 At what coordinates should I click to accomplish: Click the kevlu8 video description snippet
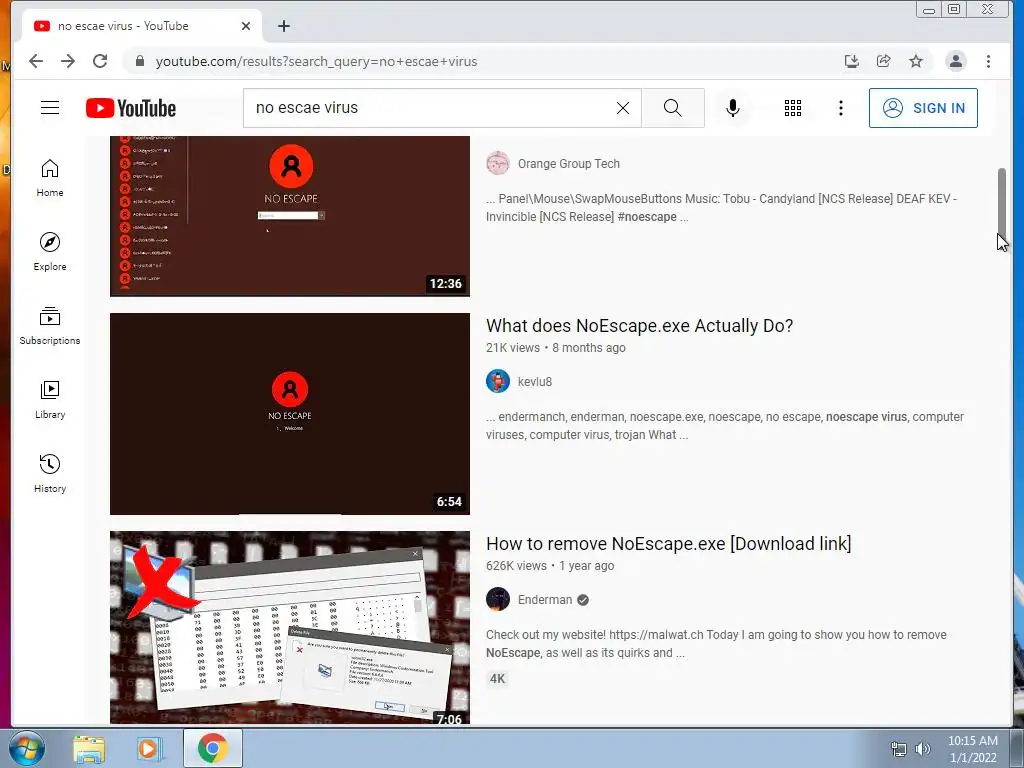(725, 426)
